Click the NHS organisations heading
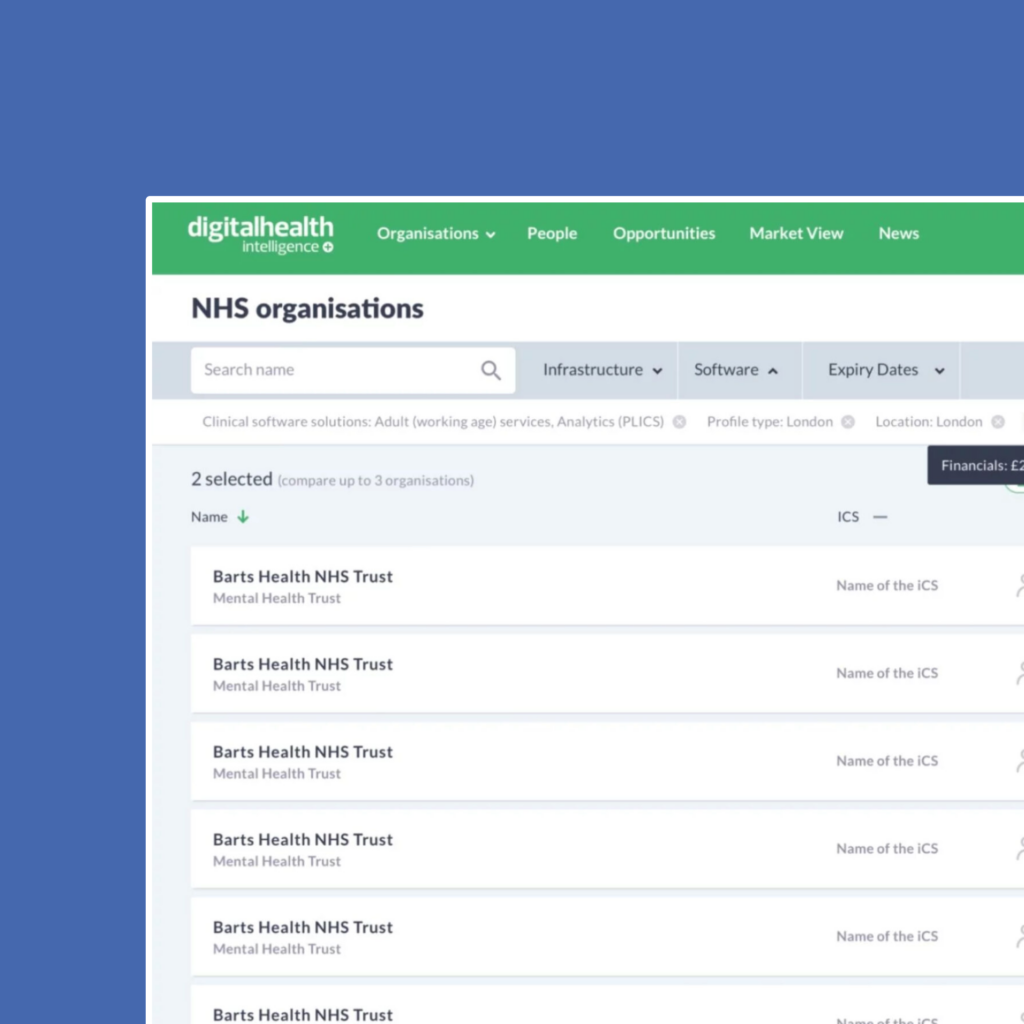 point(307,308)
